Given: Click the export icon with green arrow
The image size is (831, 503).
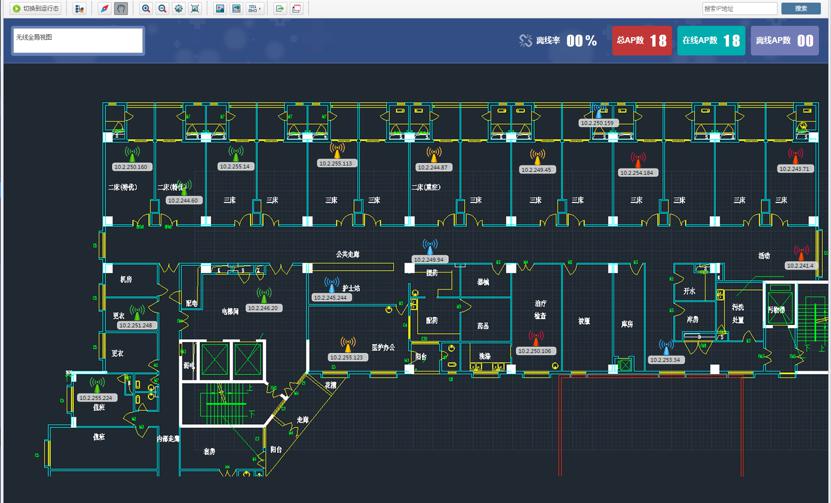Looking at the screenshot, I should coord(280,8).
